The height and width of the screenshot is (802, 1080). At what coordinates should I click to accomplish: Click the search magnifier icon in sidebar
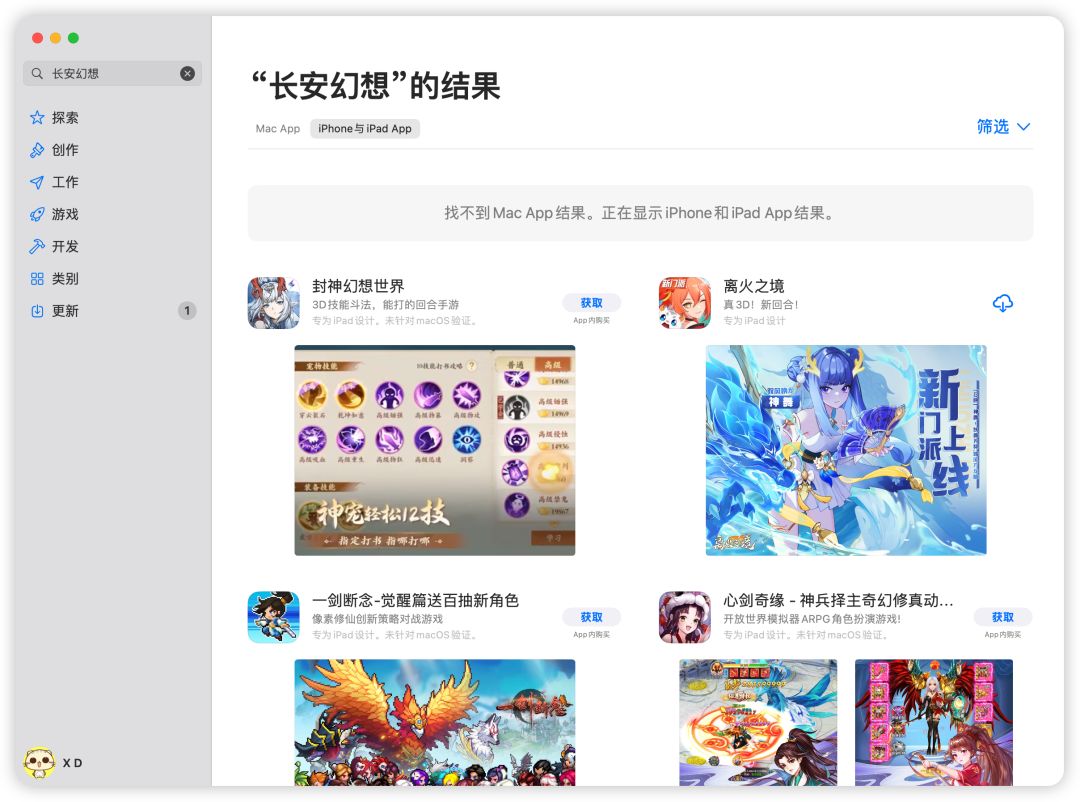37,73
